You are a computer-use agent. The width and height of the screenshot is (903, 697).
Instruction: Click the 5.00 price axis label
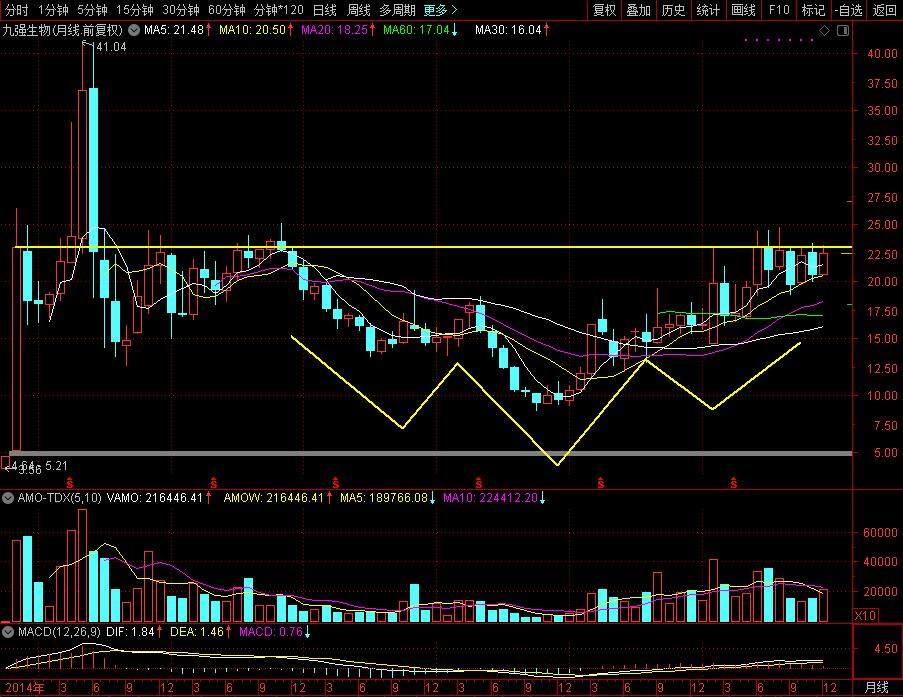coord(886,453)
